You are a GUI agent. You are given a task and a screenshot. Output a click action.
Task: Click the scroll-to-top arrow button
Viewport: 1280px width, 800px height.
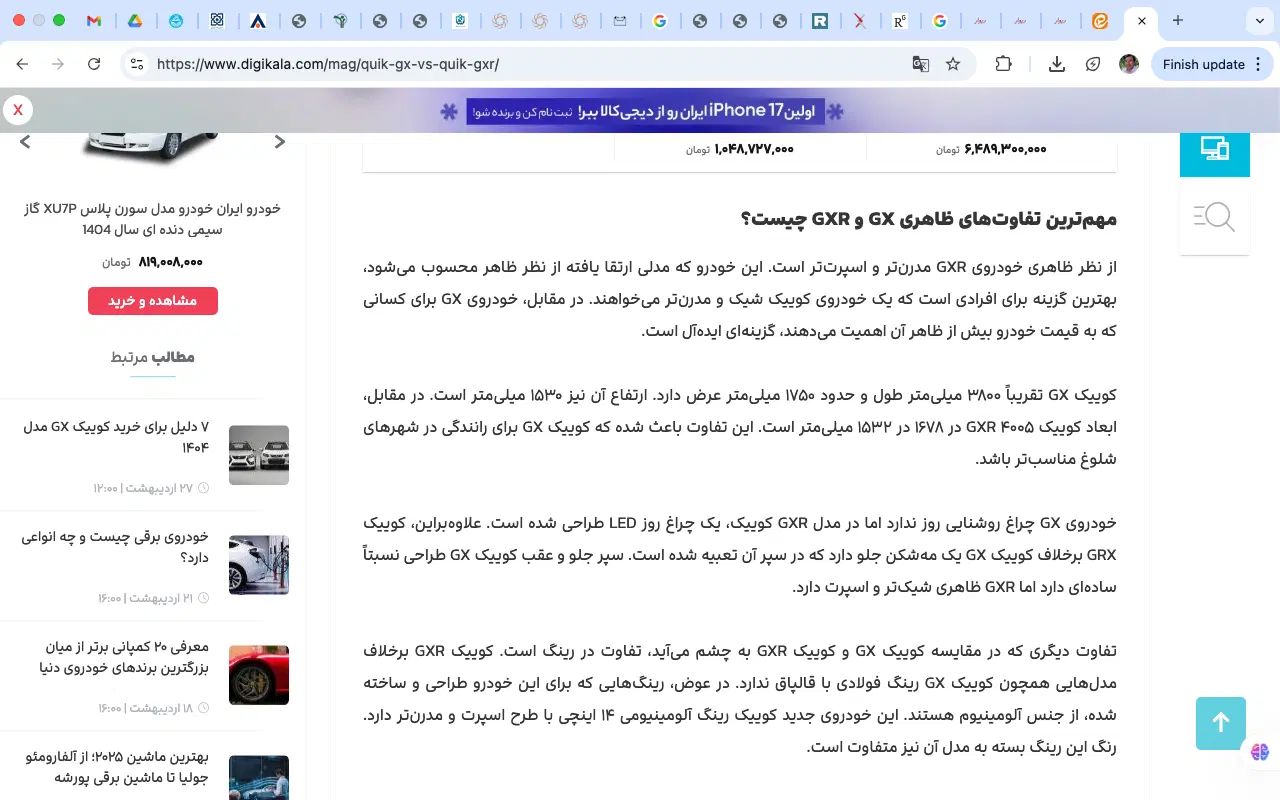click(1221, 723)
